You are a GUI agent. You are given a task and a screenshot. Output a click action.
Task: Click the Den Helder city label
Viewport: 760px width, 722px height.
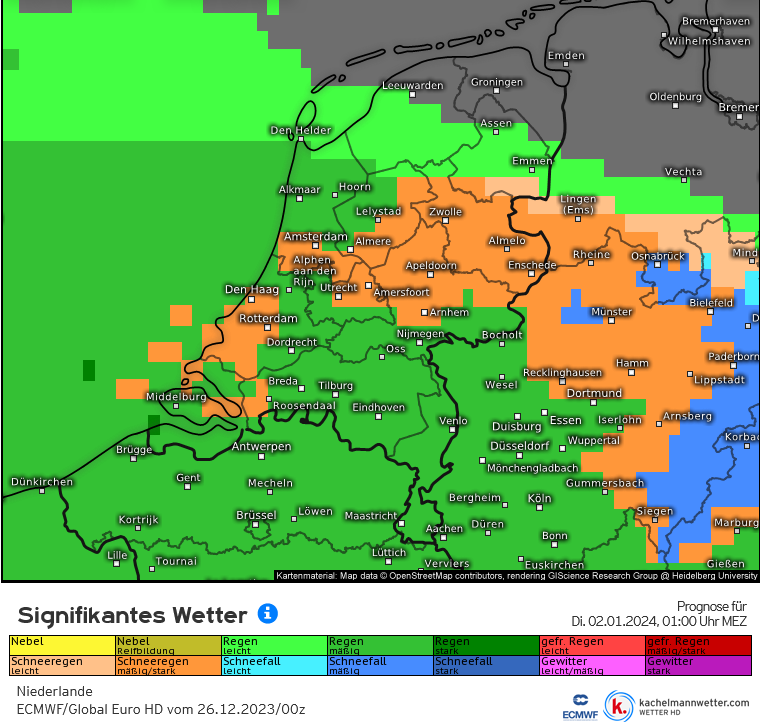pos(301,130)
